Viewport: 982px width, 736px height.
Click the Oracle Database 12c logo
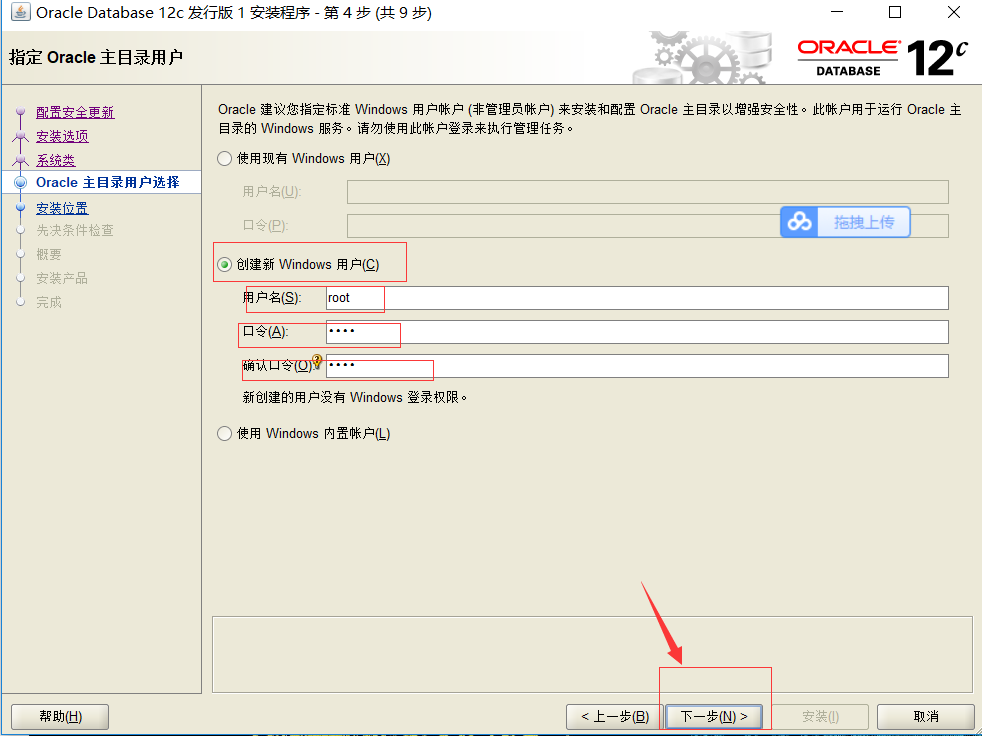pos(883,58)
